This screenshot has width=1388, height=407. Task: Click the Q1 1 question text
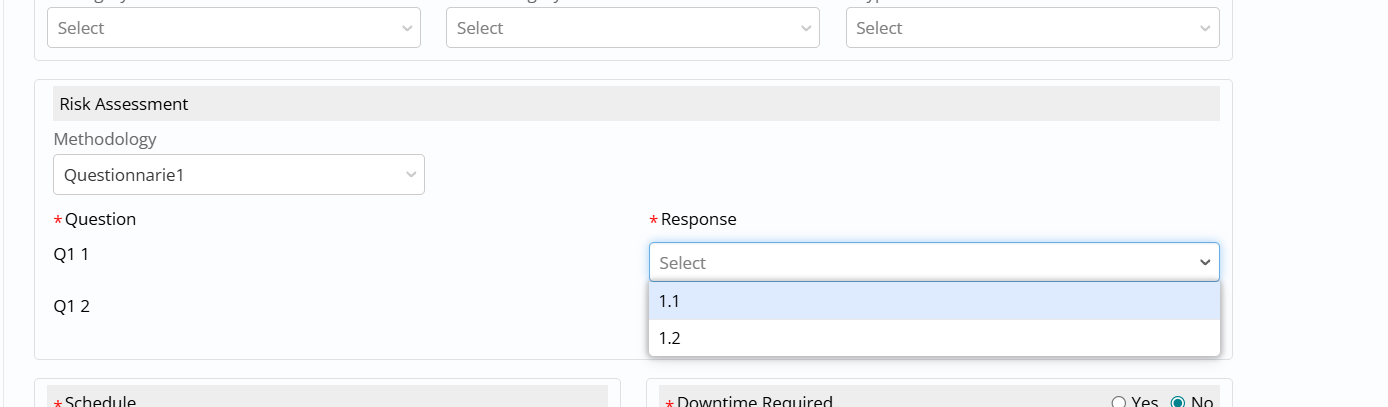point(71,254)
